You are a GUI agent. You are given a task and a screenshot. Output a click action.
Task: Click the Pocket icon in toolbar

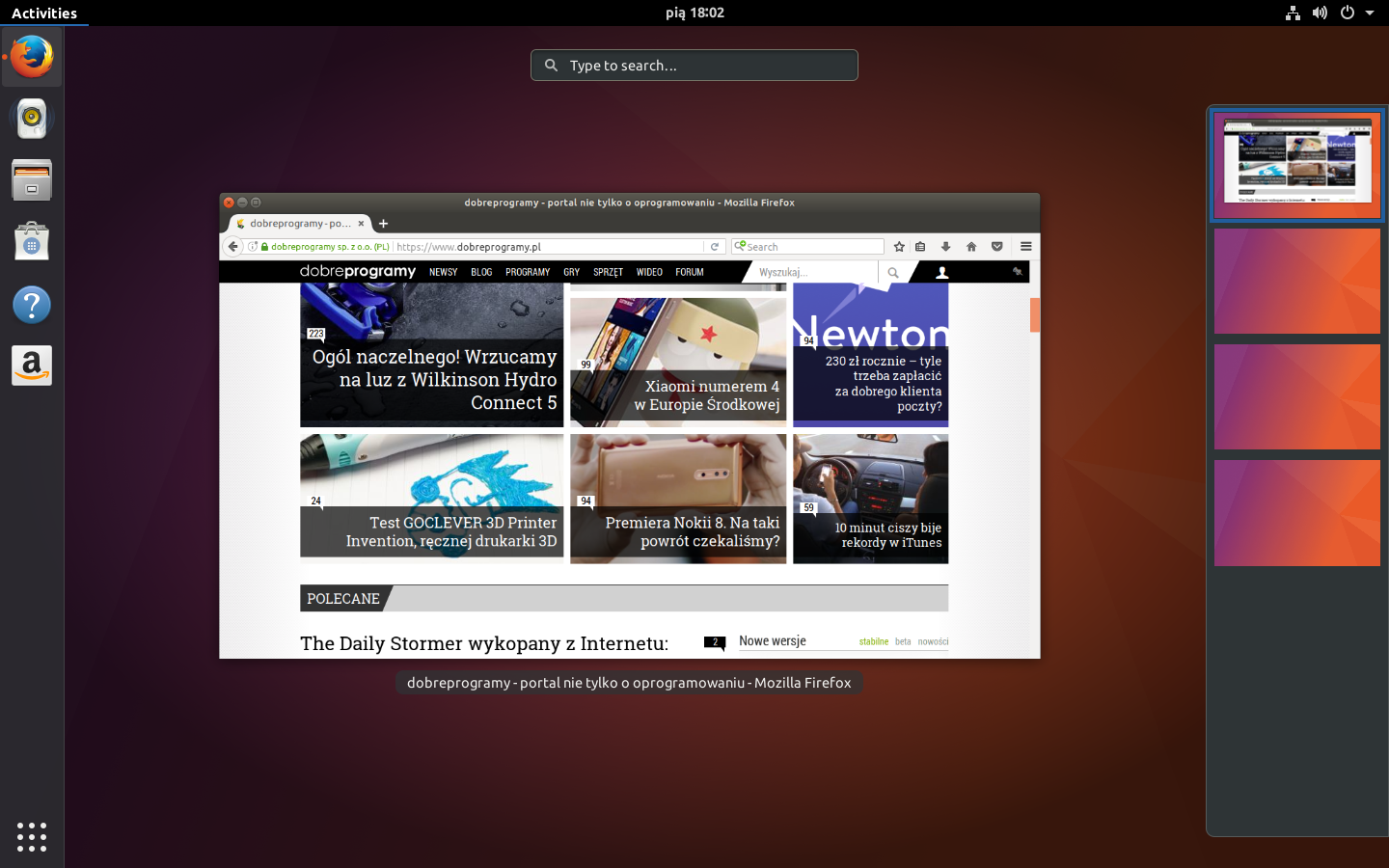(997, 247)
